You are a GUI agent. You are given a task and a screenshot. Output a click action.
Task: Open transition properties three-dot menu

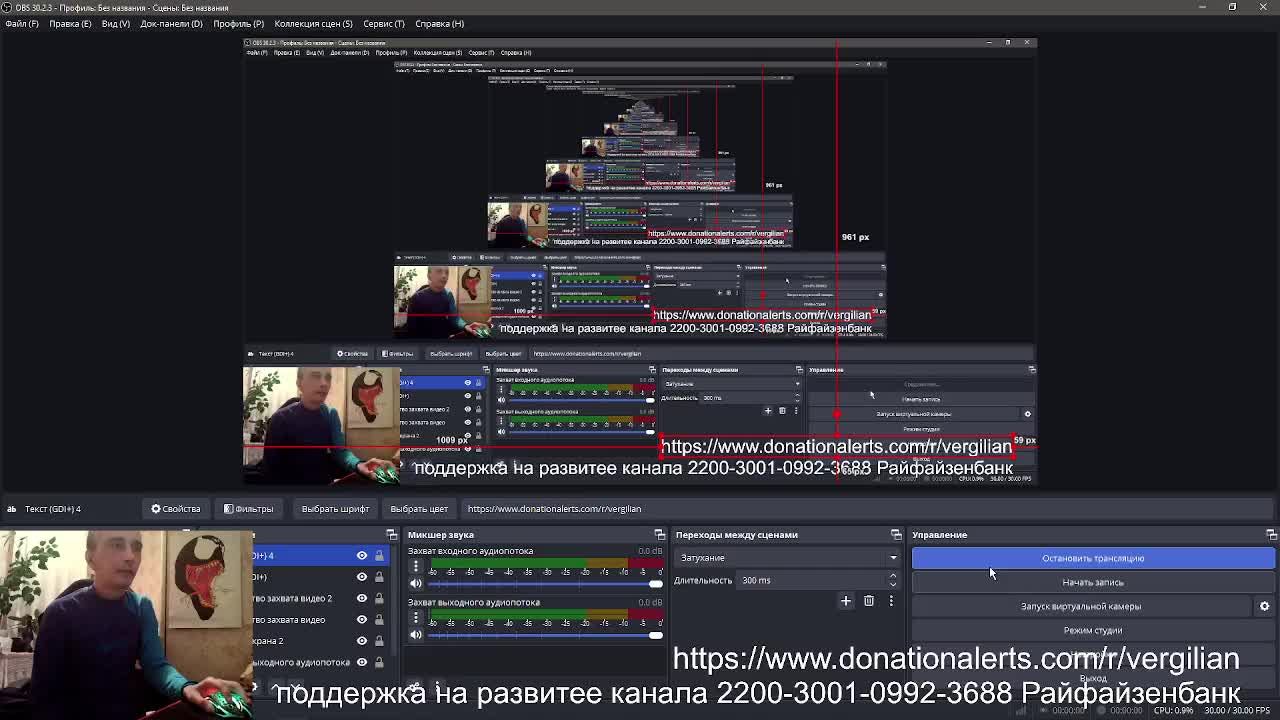click(891, 601)
